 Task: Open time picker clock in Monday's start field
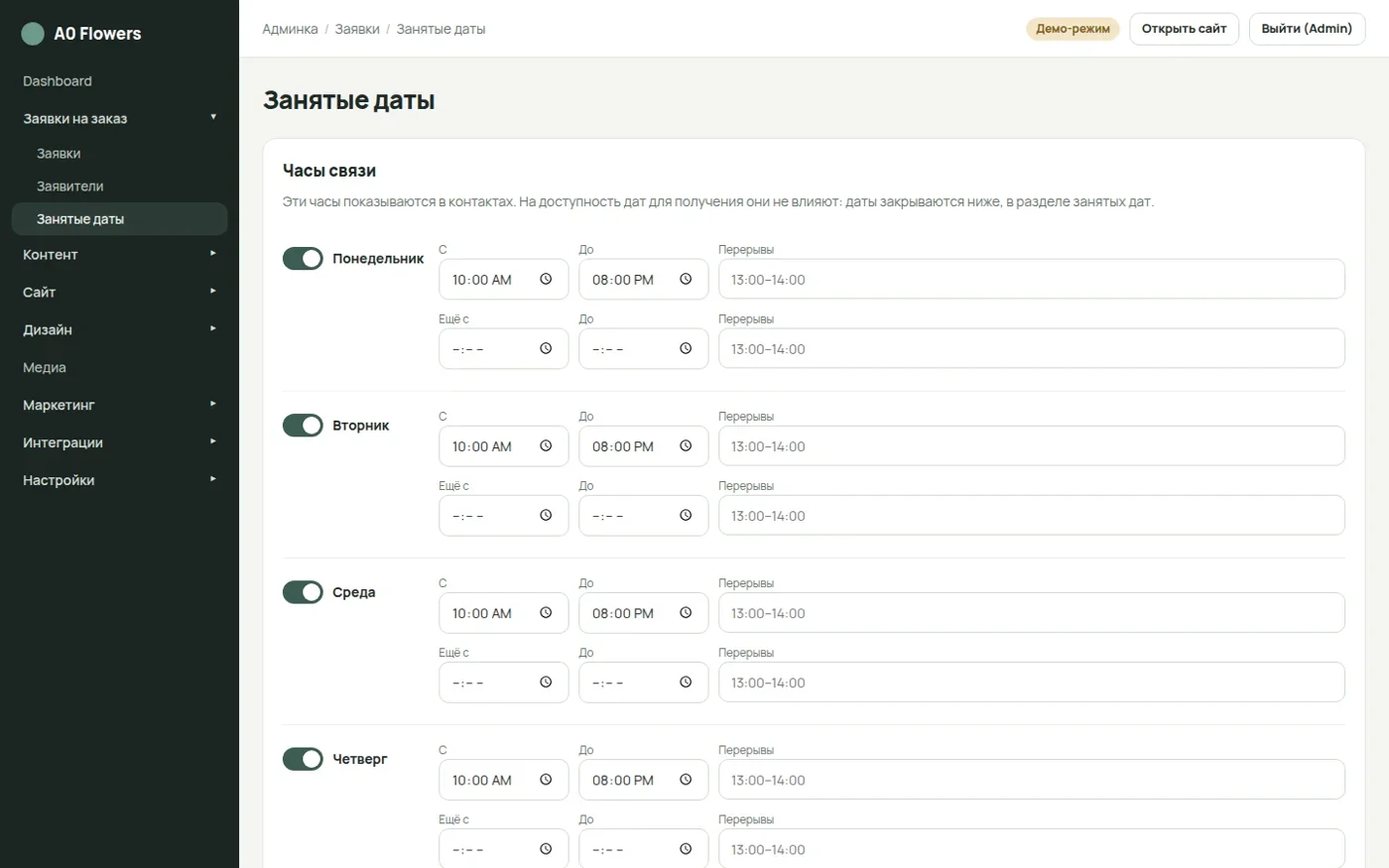click(546, 280)
